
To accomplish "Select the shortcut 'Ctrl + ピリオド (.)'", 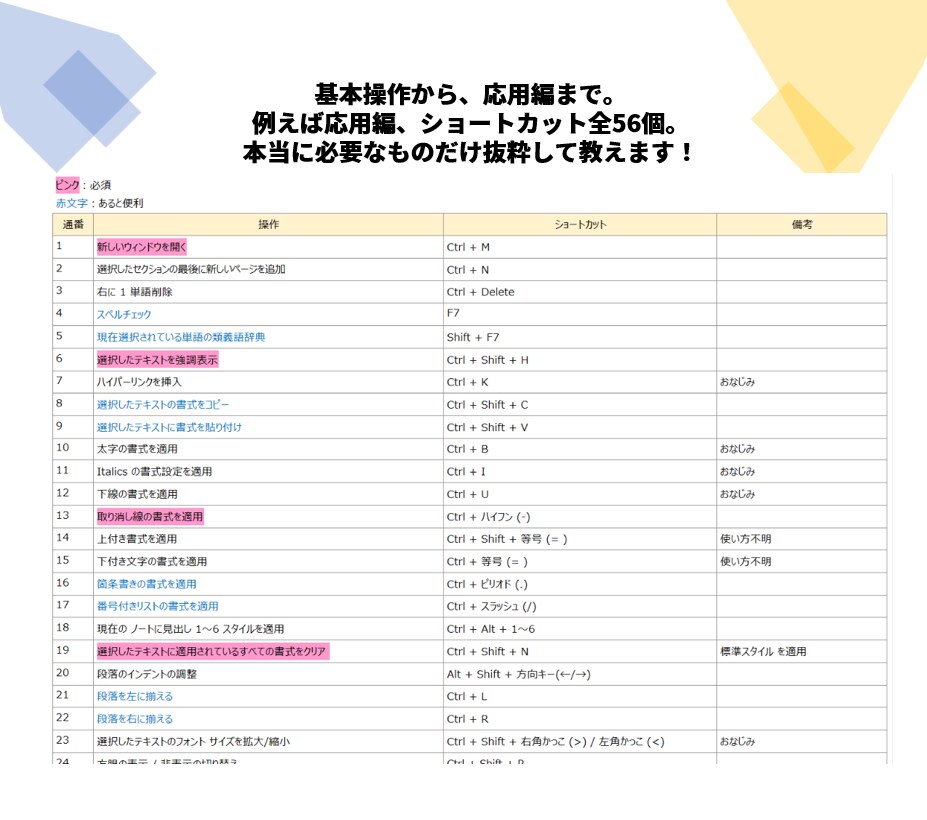I will (487, 584).
